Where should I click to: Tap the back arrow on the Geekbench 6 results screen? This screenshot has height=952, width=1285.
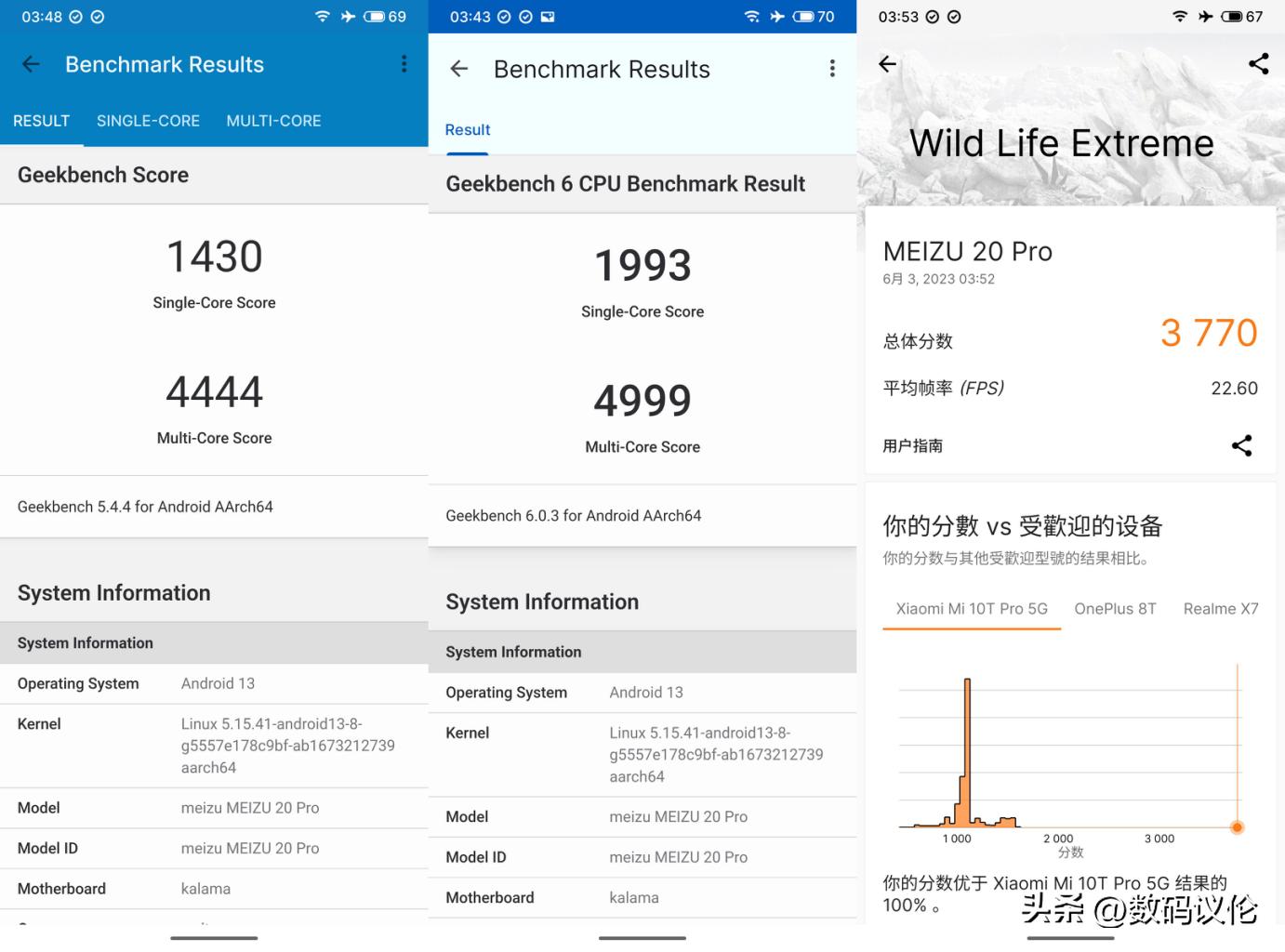[x=459, y=69]
